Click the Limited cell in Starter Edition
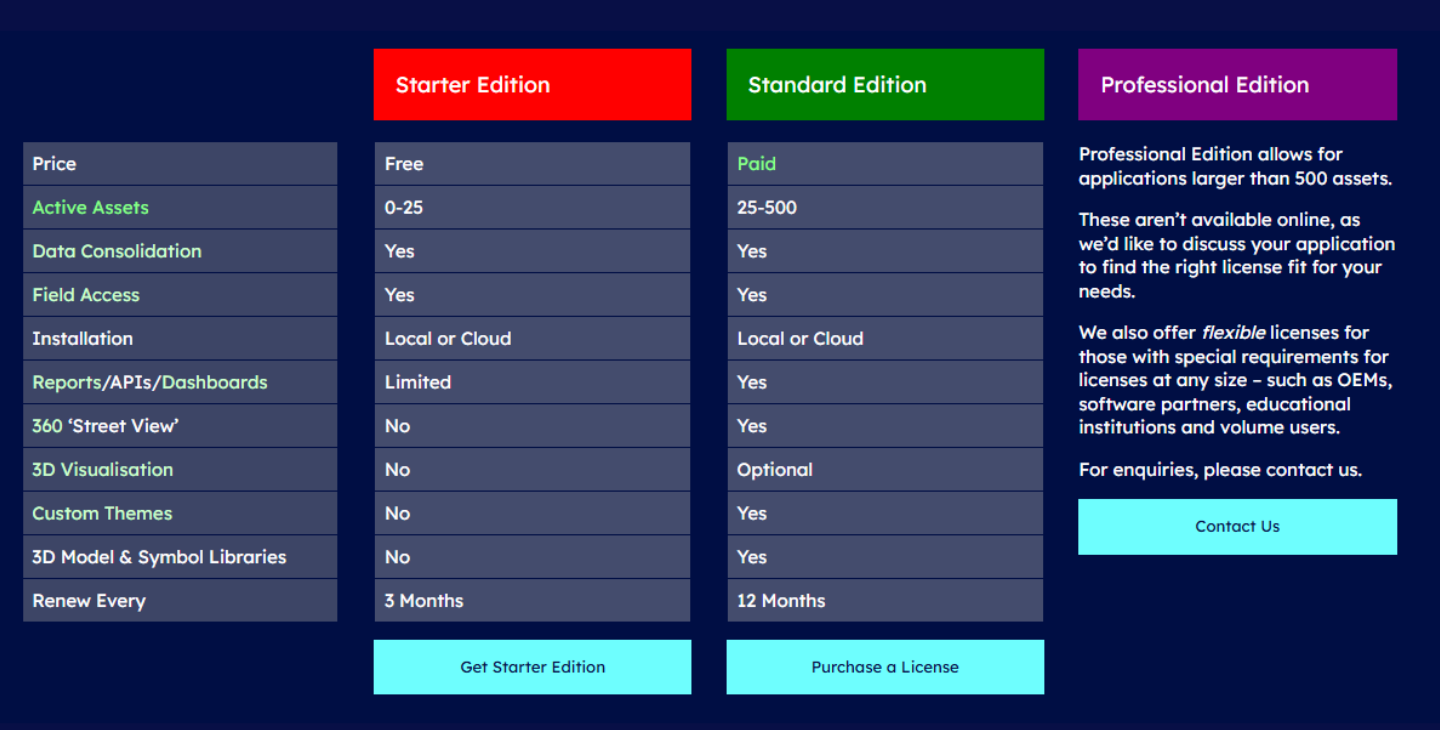Image resolution: width=1440 pixels, height=730 pixels. (x=418, y=383)
